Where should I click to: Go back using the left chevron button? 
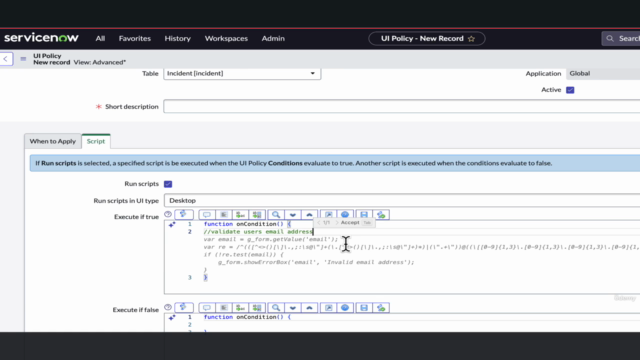click(x=6, y=59)
